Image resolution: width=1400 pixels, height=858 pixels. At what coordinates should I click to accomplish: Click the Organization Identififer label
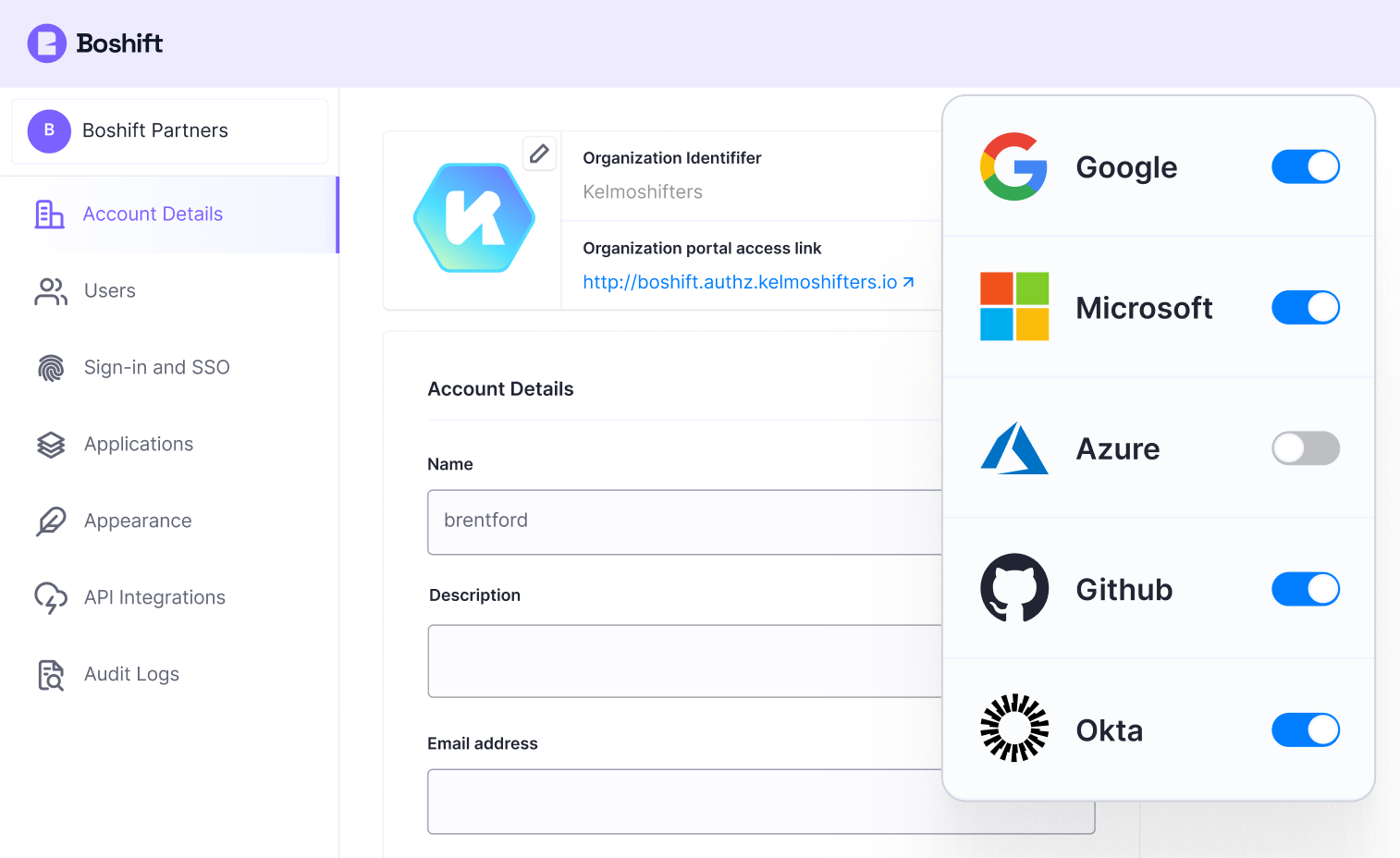coord(672,158)
